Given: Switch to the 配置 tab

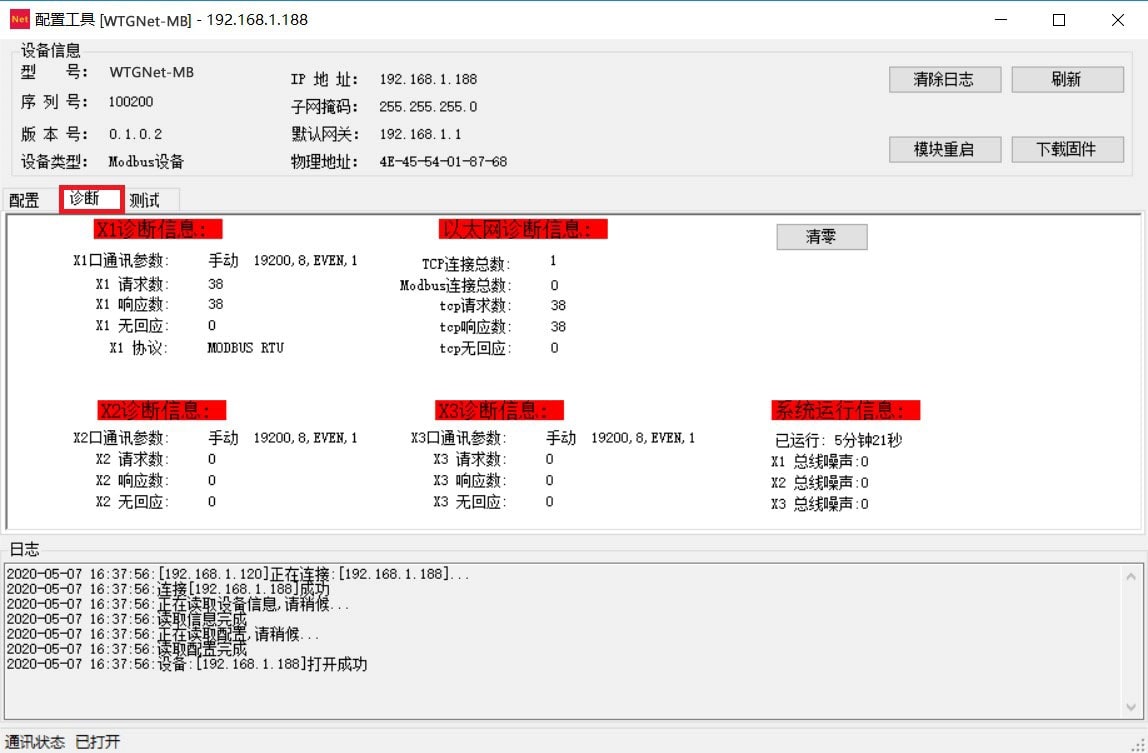Looking at the screenshot, I should (x=26, y=200).
